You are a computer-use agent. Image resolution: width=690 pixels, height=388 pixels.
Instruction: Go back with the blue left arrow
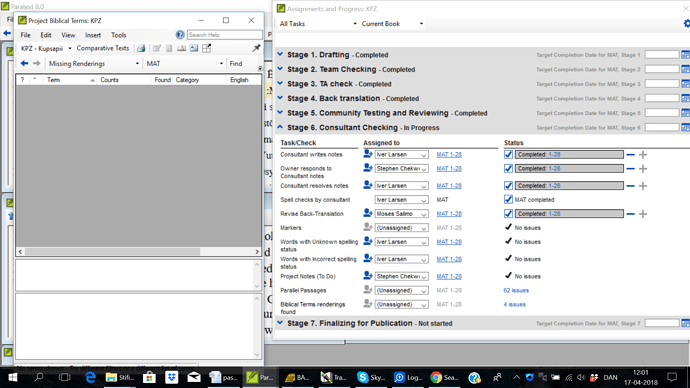coord(24,64)
